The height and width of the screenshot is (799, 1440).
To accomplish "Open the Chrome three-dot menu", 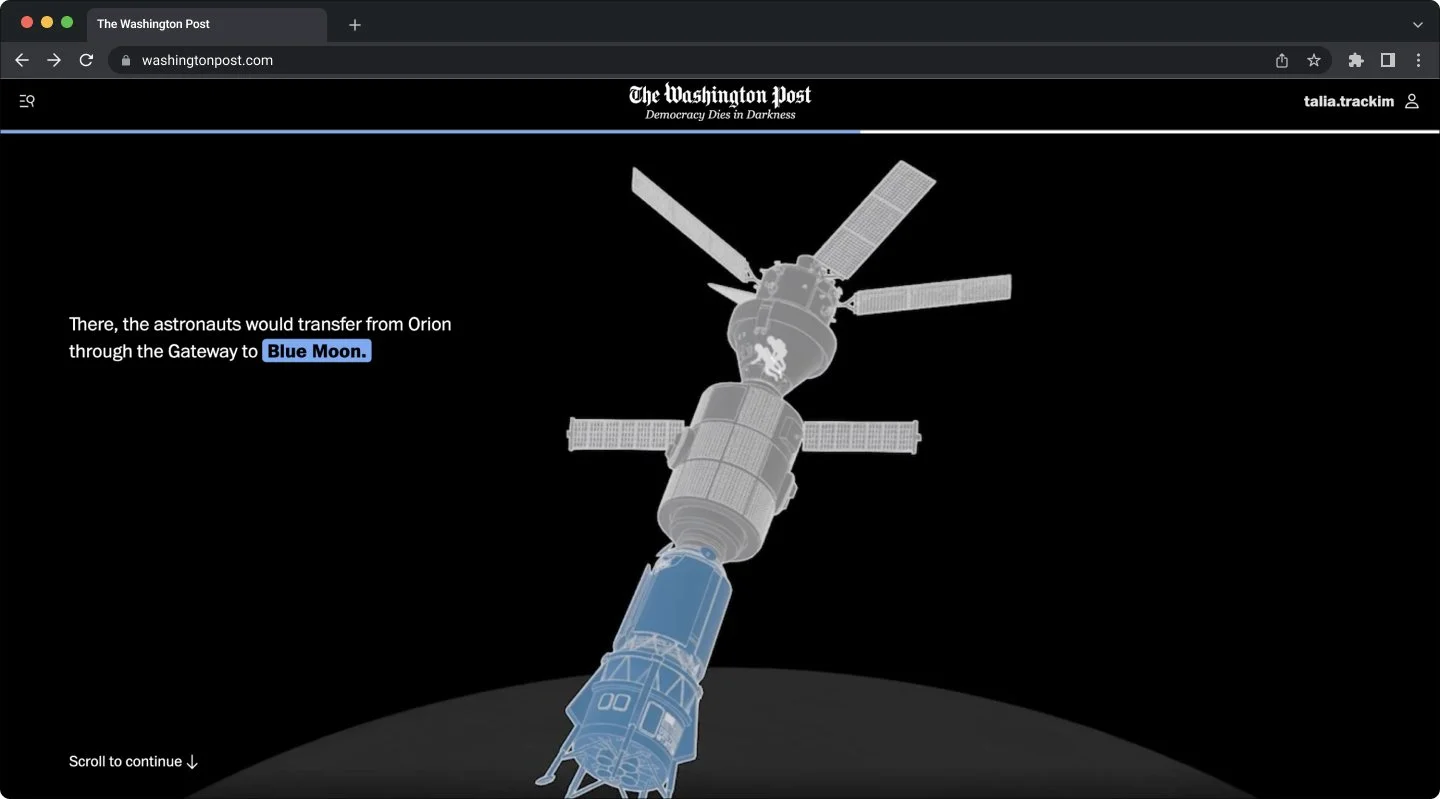I will tap(1418, 60).
